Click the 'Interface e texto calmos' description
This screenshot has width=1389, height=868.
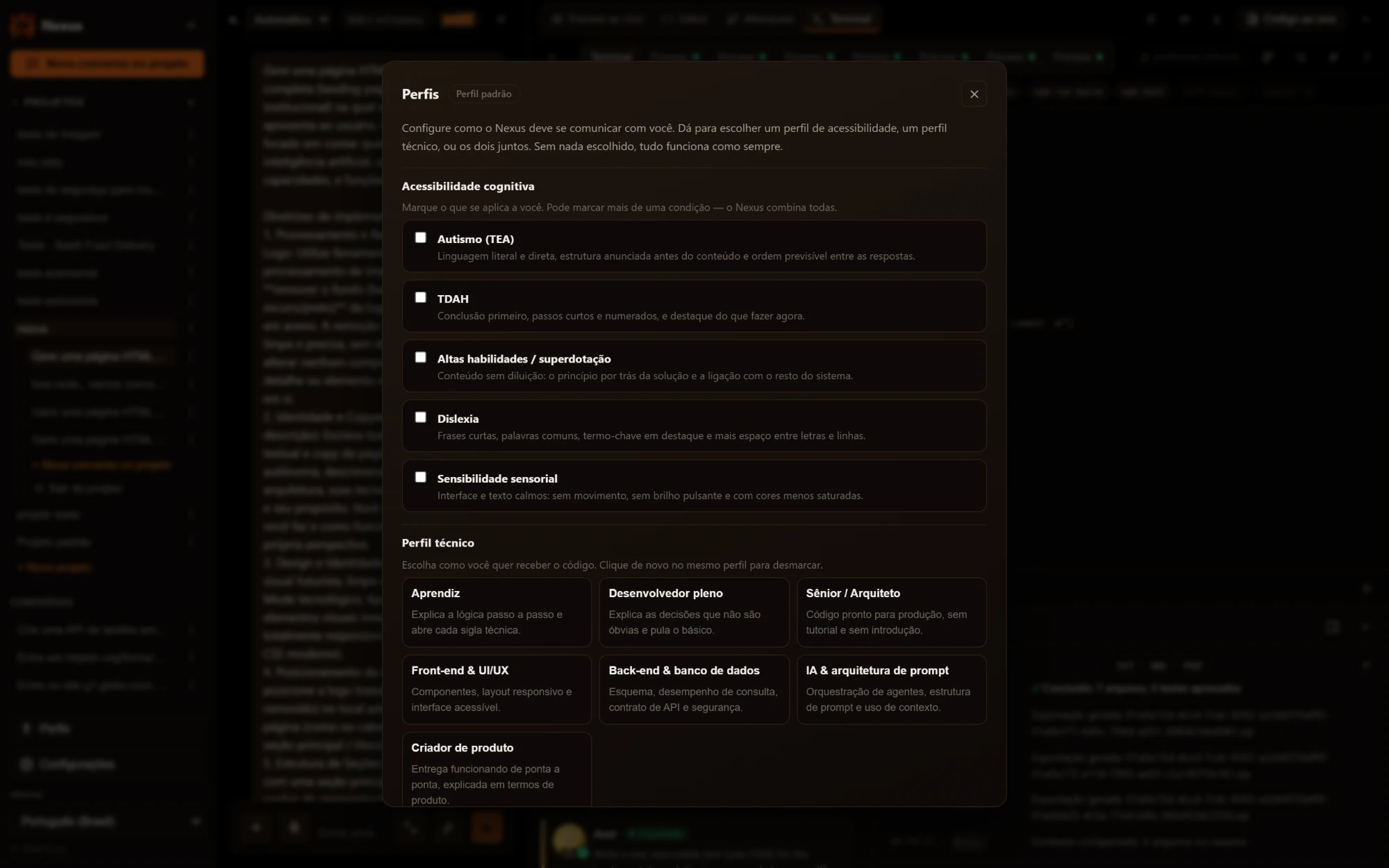pos(650,496)
